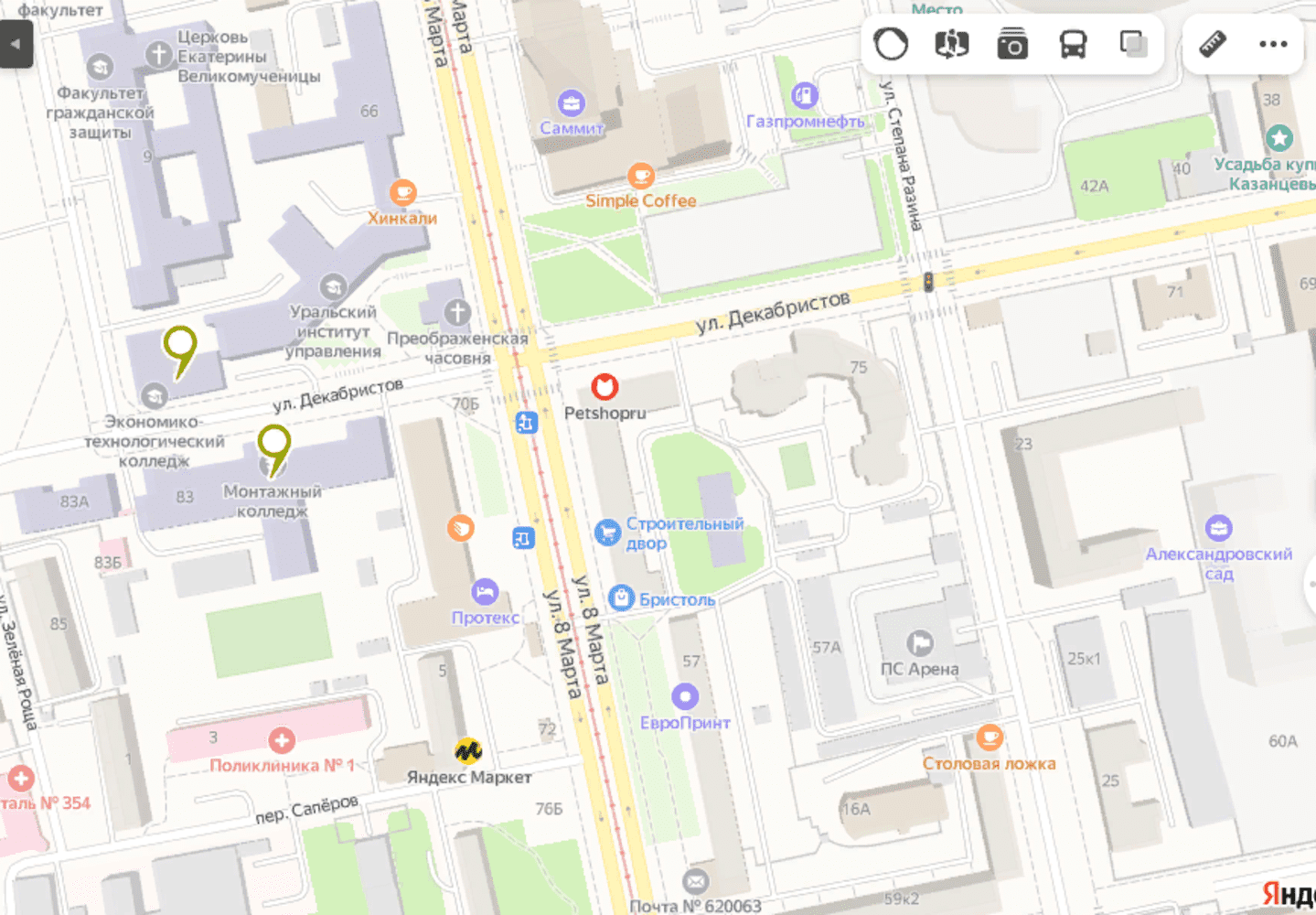The width and height of the screenshot is (1316, 915).
Task: Select Александровский сад marker icon
Action: (x=1218, y=528)
